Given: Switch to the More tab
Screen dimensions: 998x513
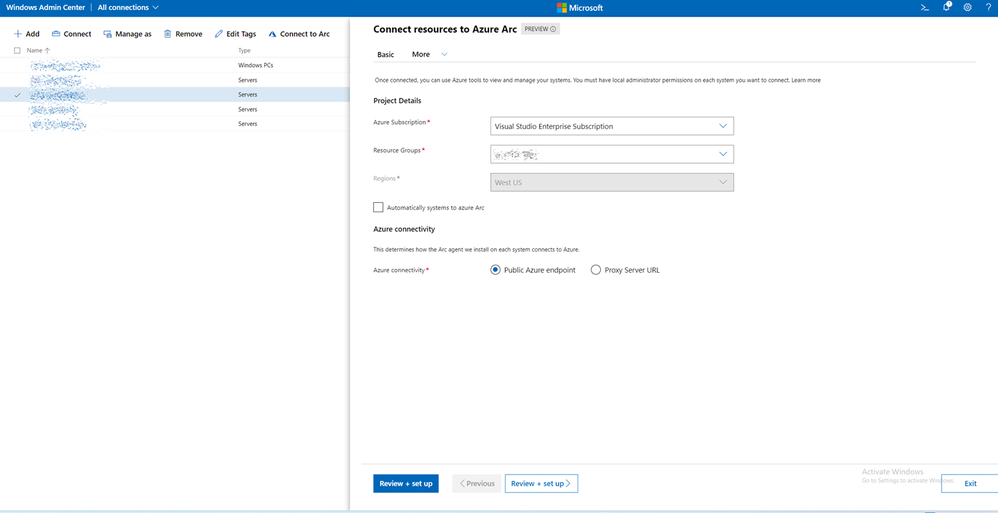Looking at the screenshot, I should tap(421, 55).
